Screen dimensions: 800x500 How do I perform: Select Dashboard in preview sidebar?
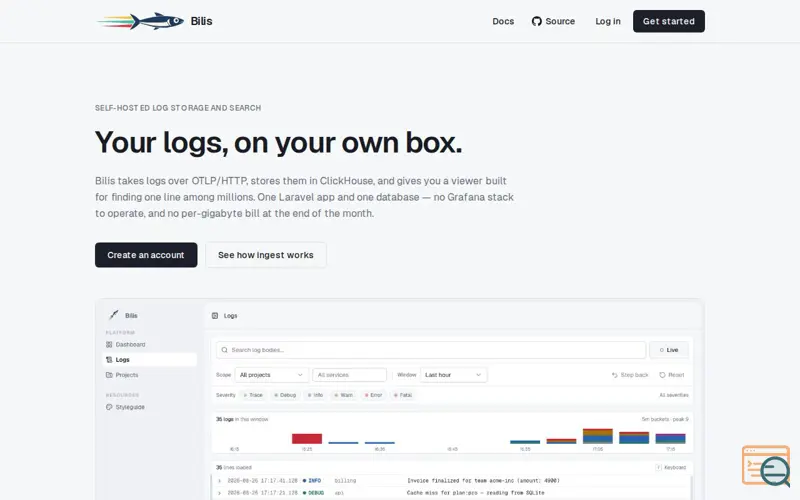click(149, 344)
